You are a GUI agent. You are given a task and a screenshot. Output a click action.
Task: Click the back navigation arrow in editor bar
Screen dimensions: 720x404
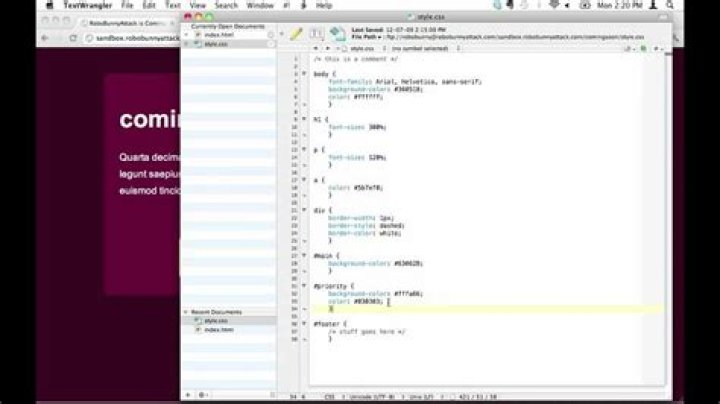(316, 48)
